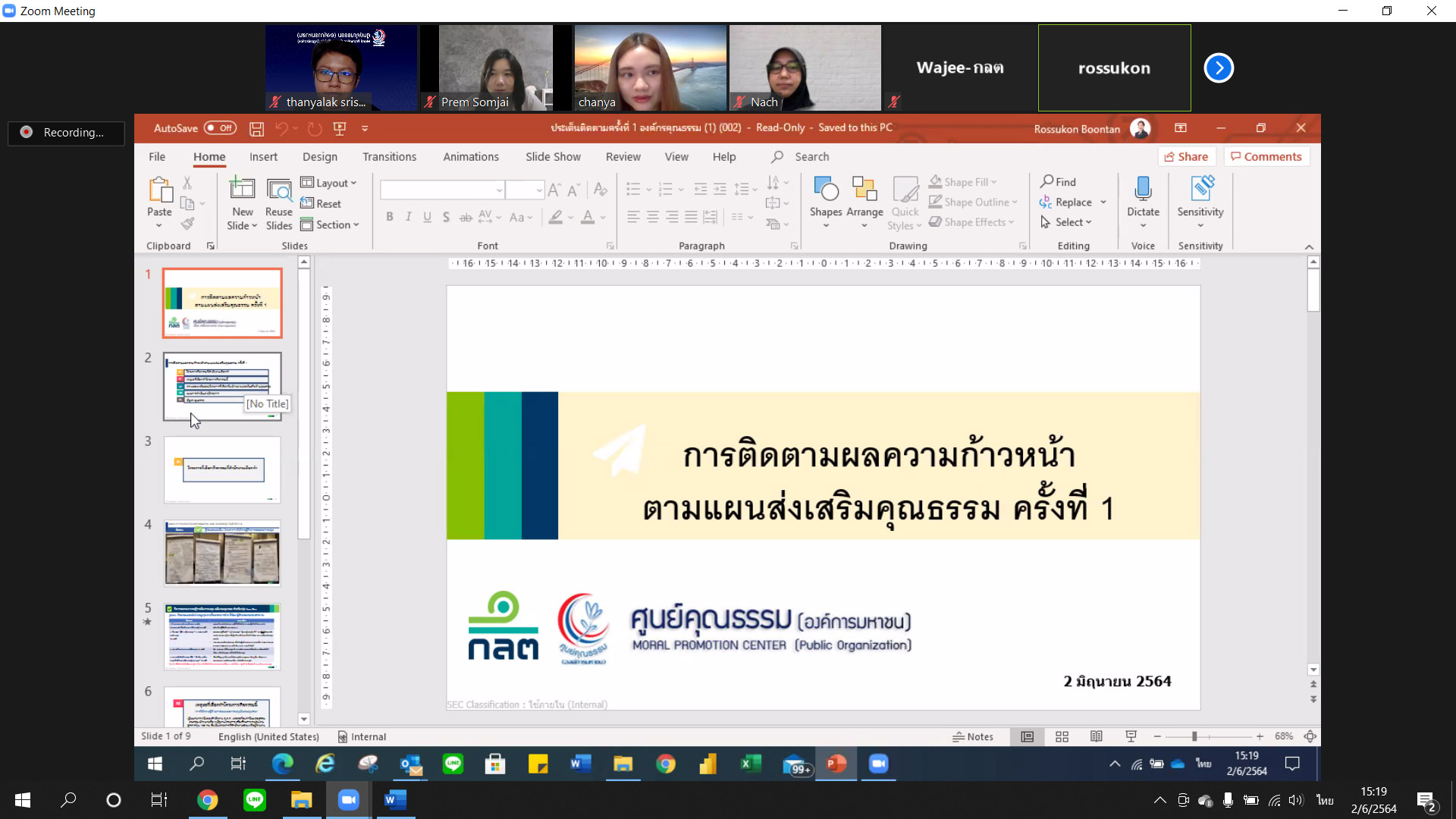Click Slide Show icon in status bar

pyautogui.click(x=1131, y=736)
